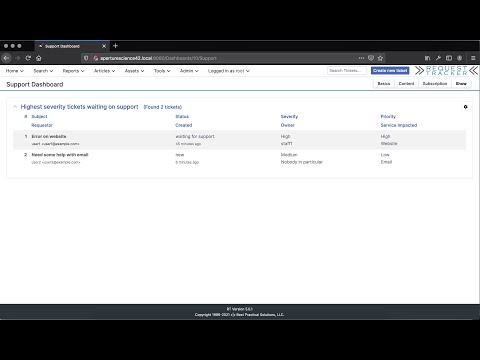This screenshot has width=480, height=360.
Task: Click the Pocket save icon
Action: 371,58
